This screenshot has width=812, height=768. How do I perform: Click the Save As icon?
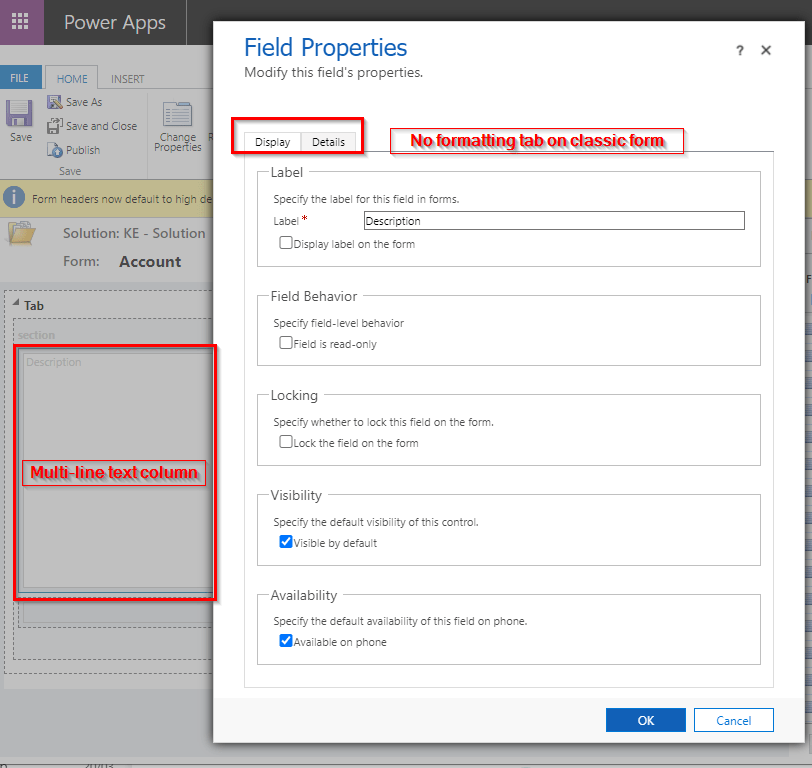tap(55, 102)
